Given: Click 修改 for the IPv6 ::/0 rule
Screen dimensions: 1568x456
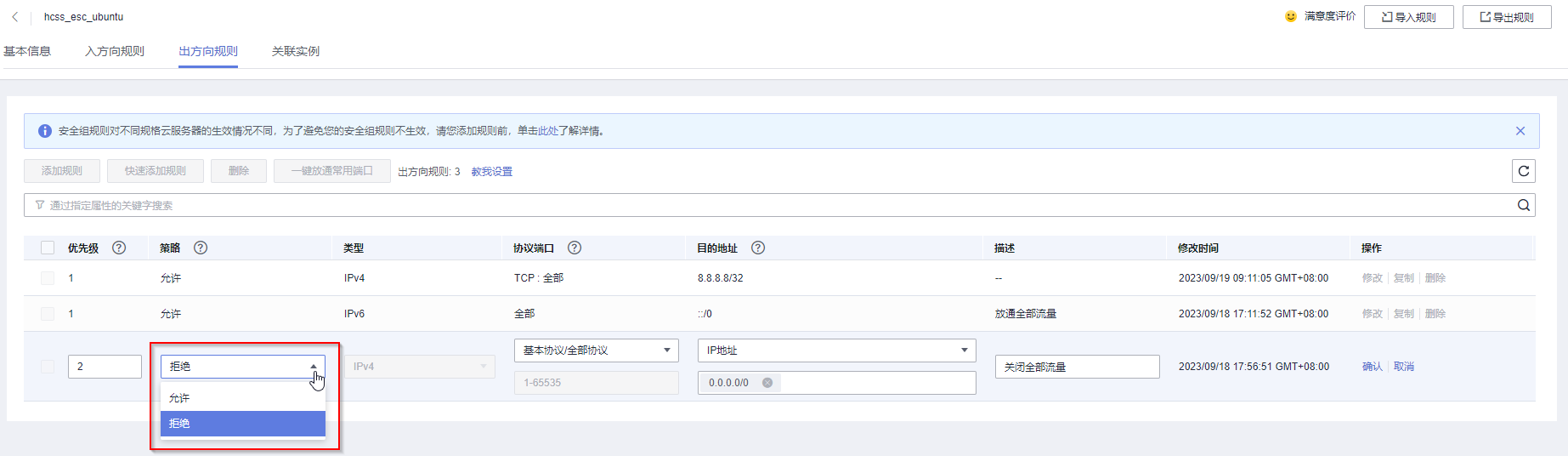Looking at the screenshot, I should click(x=1373, y=314).
